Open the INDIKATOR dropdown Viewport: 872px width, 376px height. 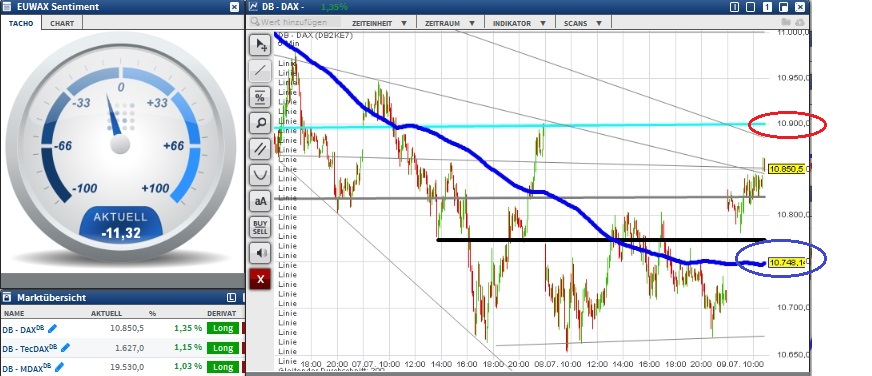(519, 23)
